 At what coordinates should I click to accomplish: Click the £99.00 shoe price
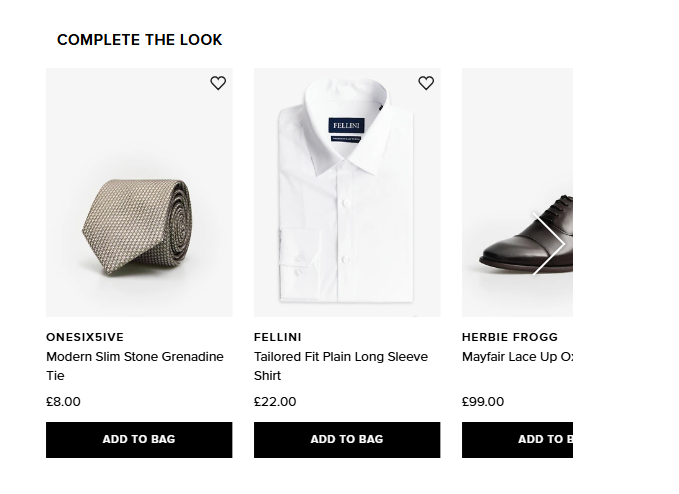(x=483, y=402)
